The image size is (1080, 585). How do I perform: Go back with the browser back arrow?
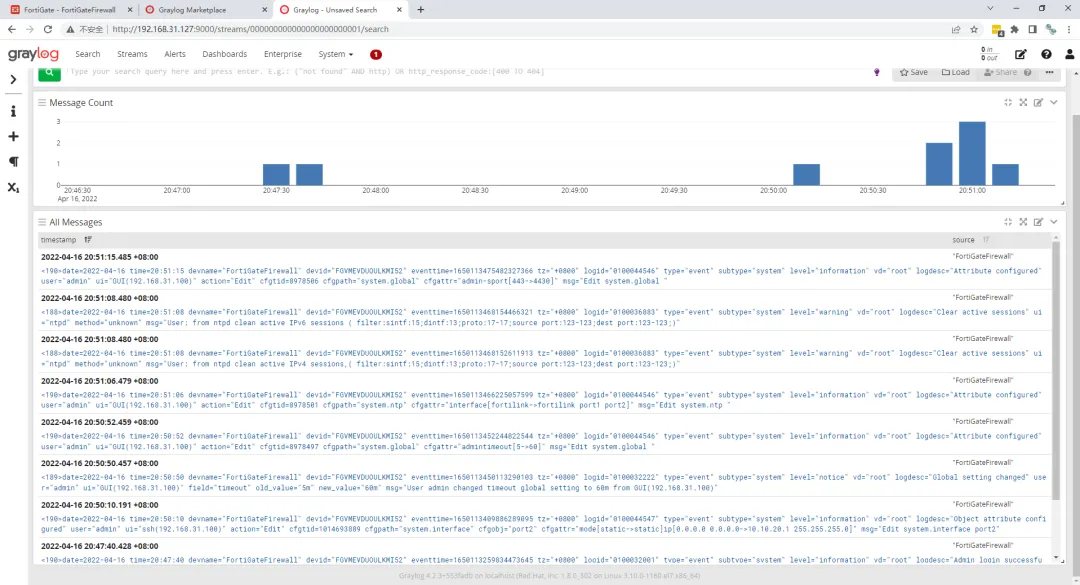(x=12, y=30)
